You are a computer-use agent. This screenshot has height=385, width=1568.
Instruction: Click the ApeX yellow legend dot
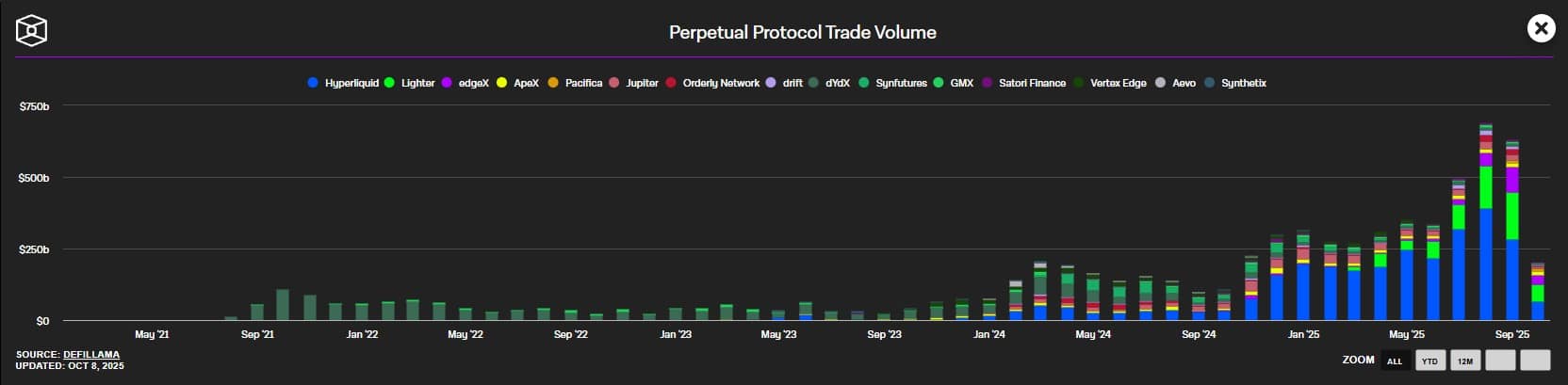(502, 83)
